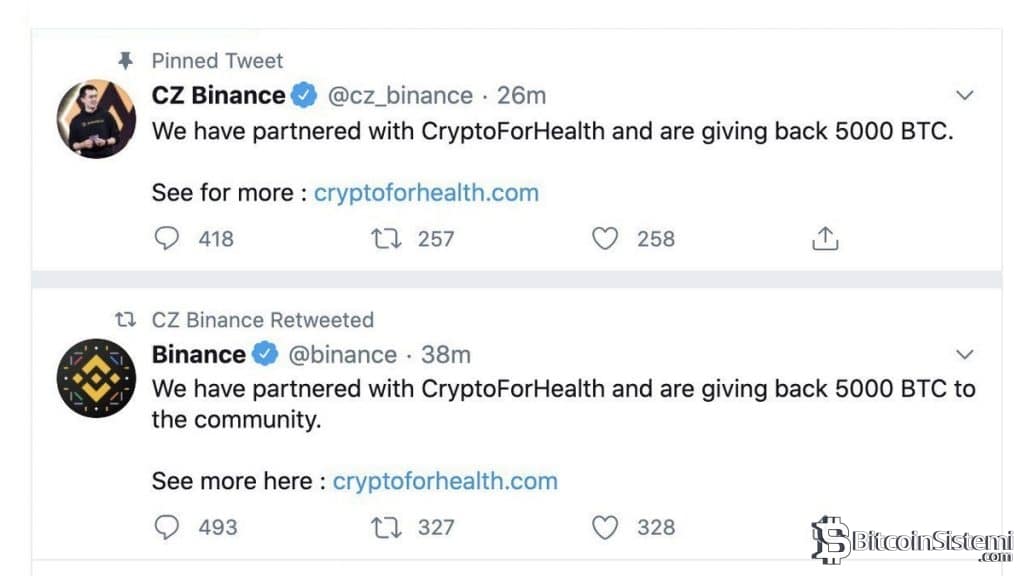Like the Binance retweeted tweet
This screenshot has height=576, width=1024.
pyautogui.click(x=605, y=527)
